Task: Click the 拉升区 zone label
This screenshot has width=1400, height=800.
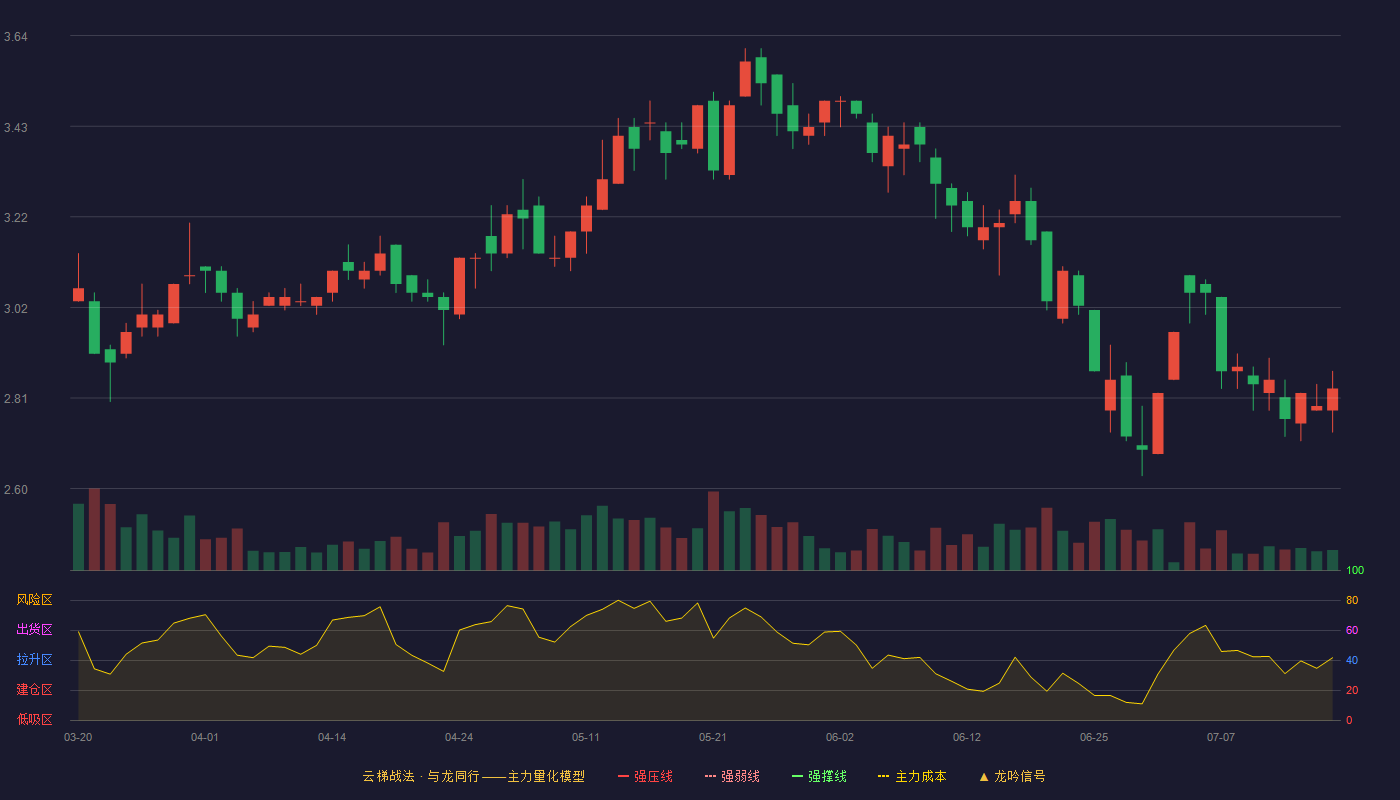Action: 34,660
